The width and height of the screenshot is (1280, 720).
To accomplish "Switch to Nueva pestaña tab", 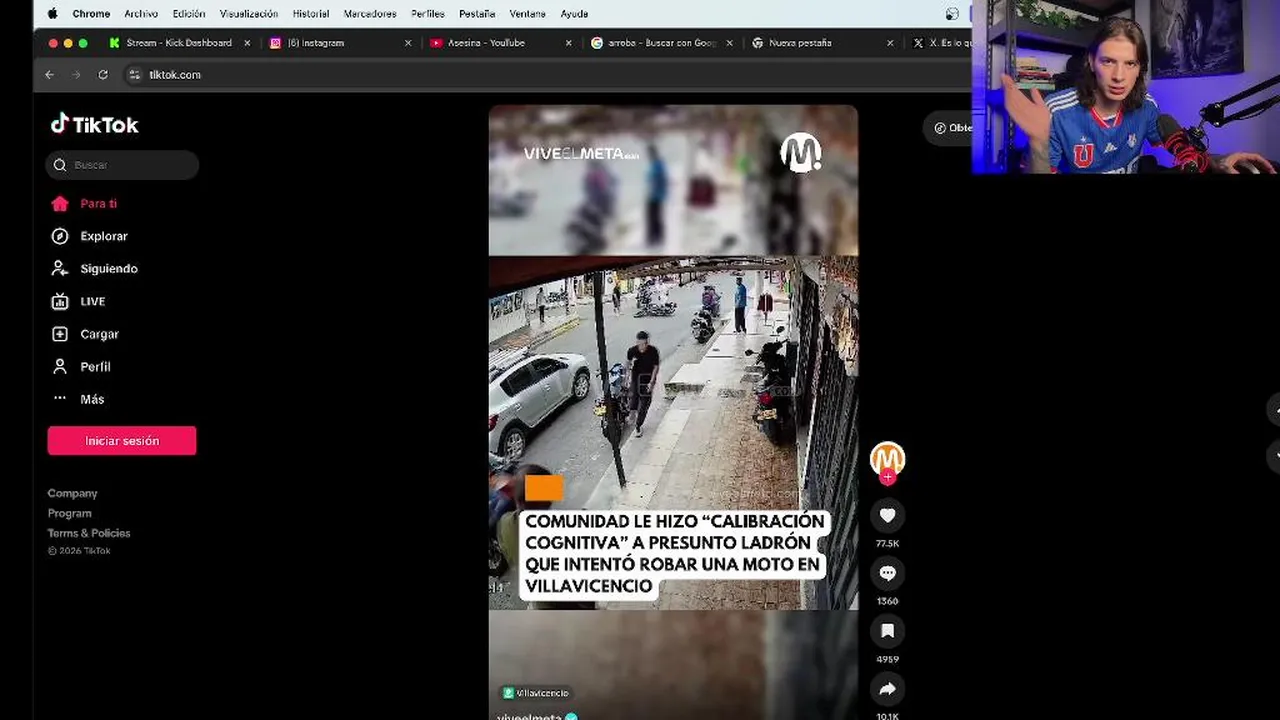I will 820,43.
